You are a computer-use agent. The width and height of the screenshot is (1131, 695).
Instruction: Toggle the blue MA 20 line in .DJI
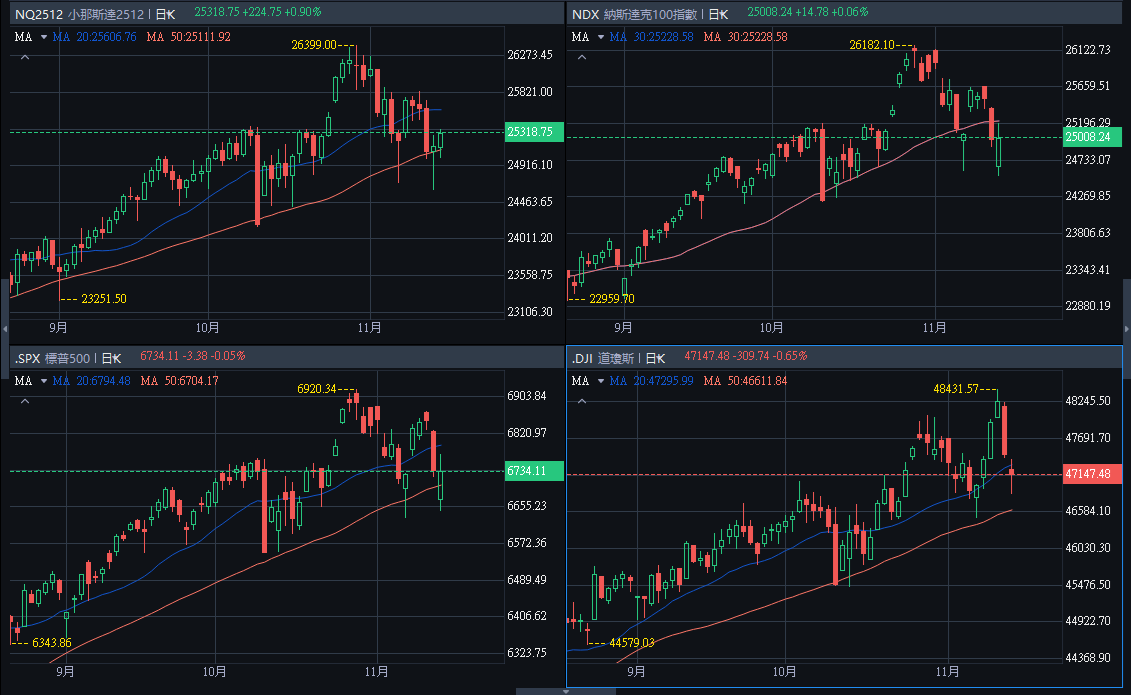[651, 381]
